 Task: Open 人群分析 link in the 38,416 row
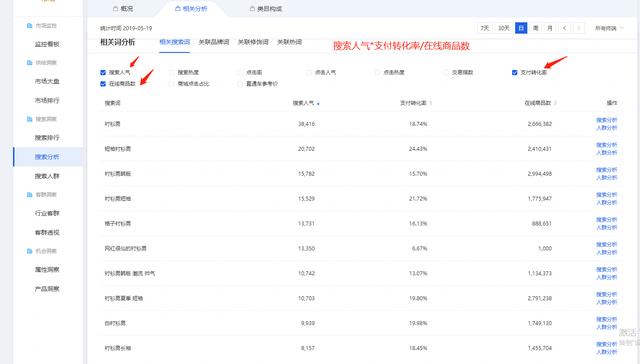point(607,128)
